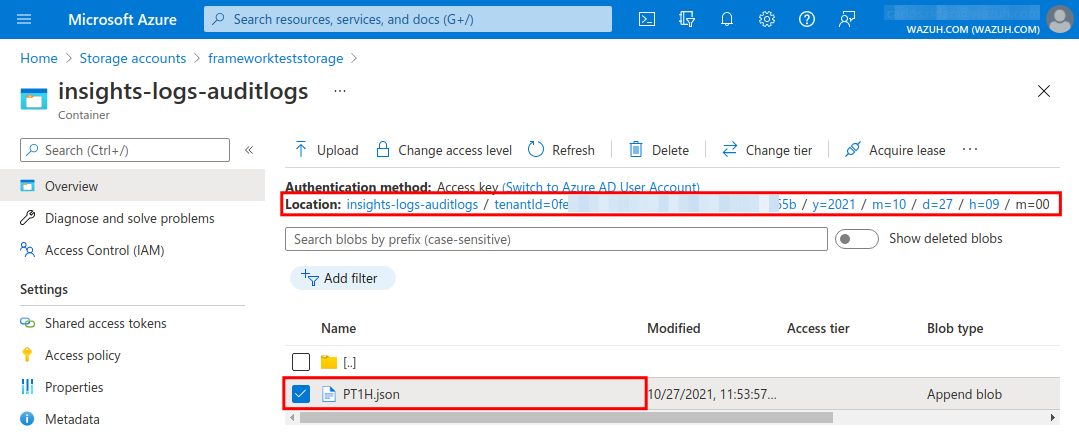The height and width of the screenshot is (442, 1079).
Task: Sort by Access tier column header
Action: pos(818,328)
